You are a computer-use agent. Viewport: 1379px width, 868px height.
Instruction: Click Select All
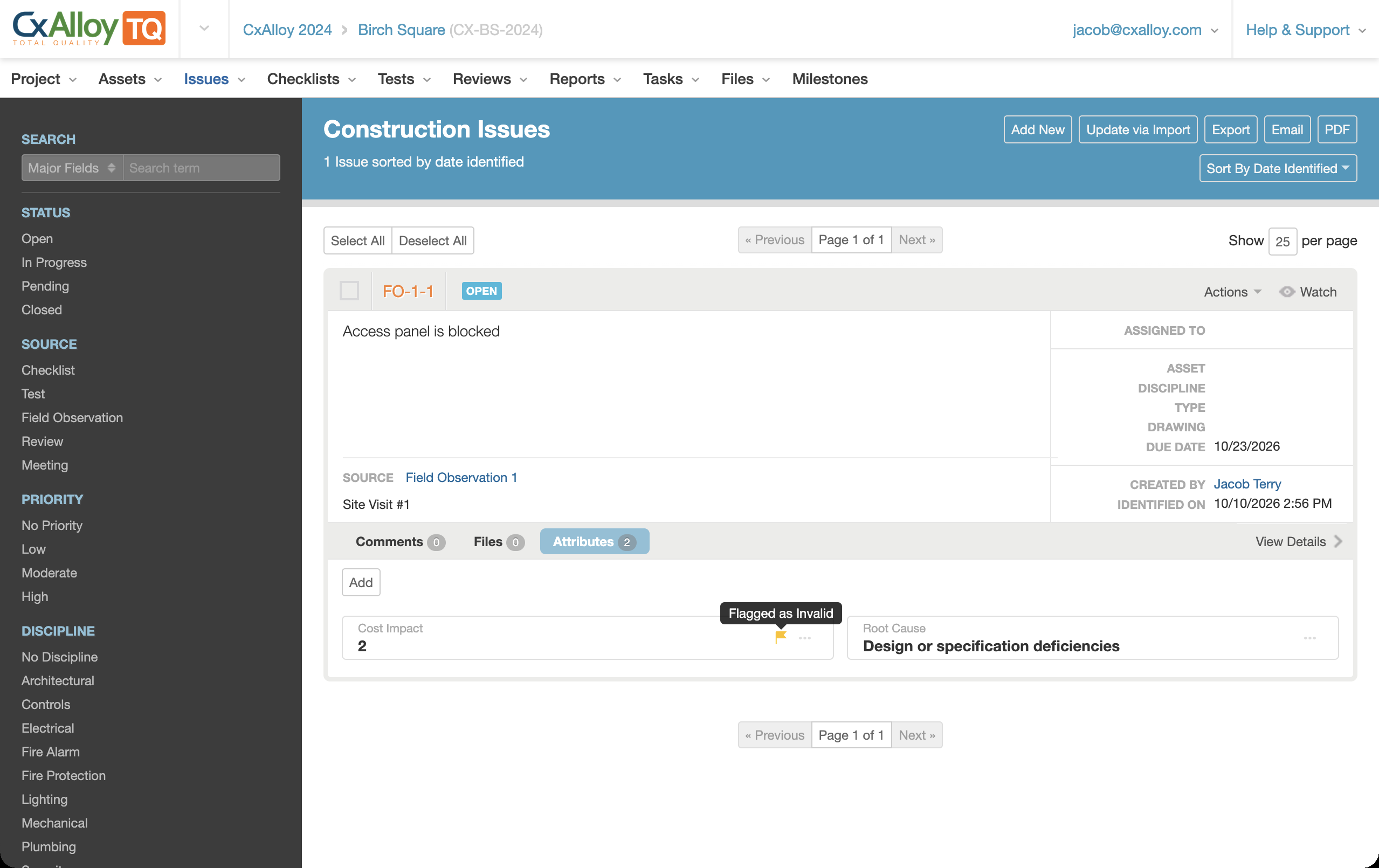point(357,240)
